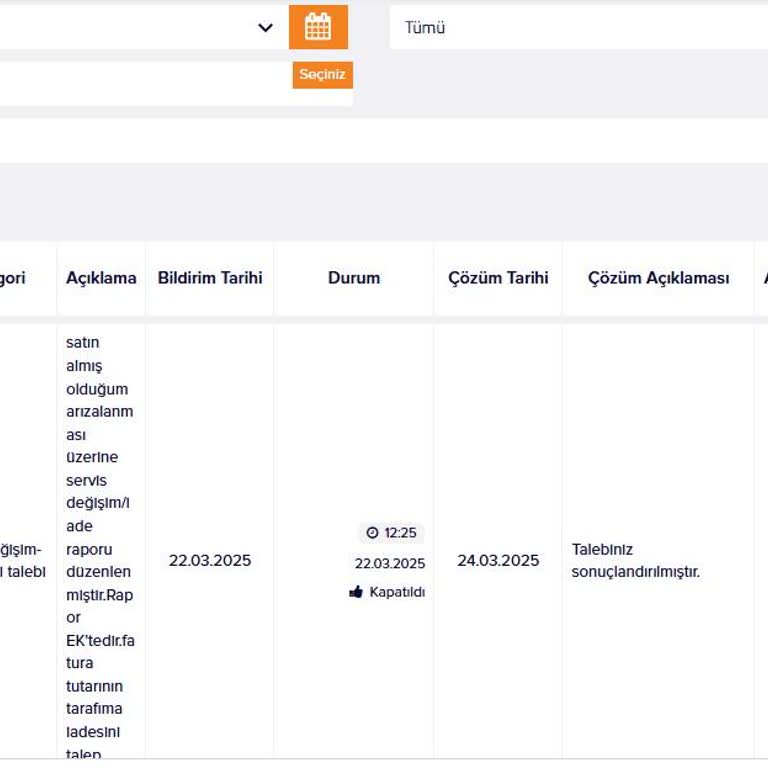Image resolution: width=768 pixels, height=768 pixels.
Task: Click the thumbs-up icon beside Kapatıldı
Action: coord(356,592)
